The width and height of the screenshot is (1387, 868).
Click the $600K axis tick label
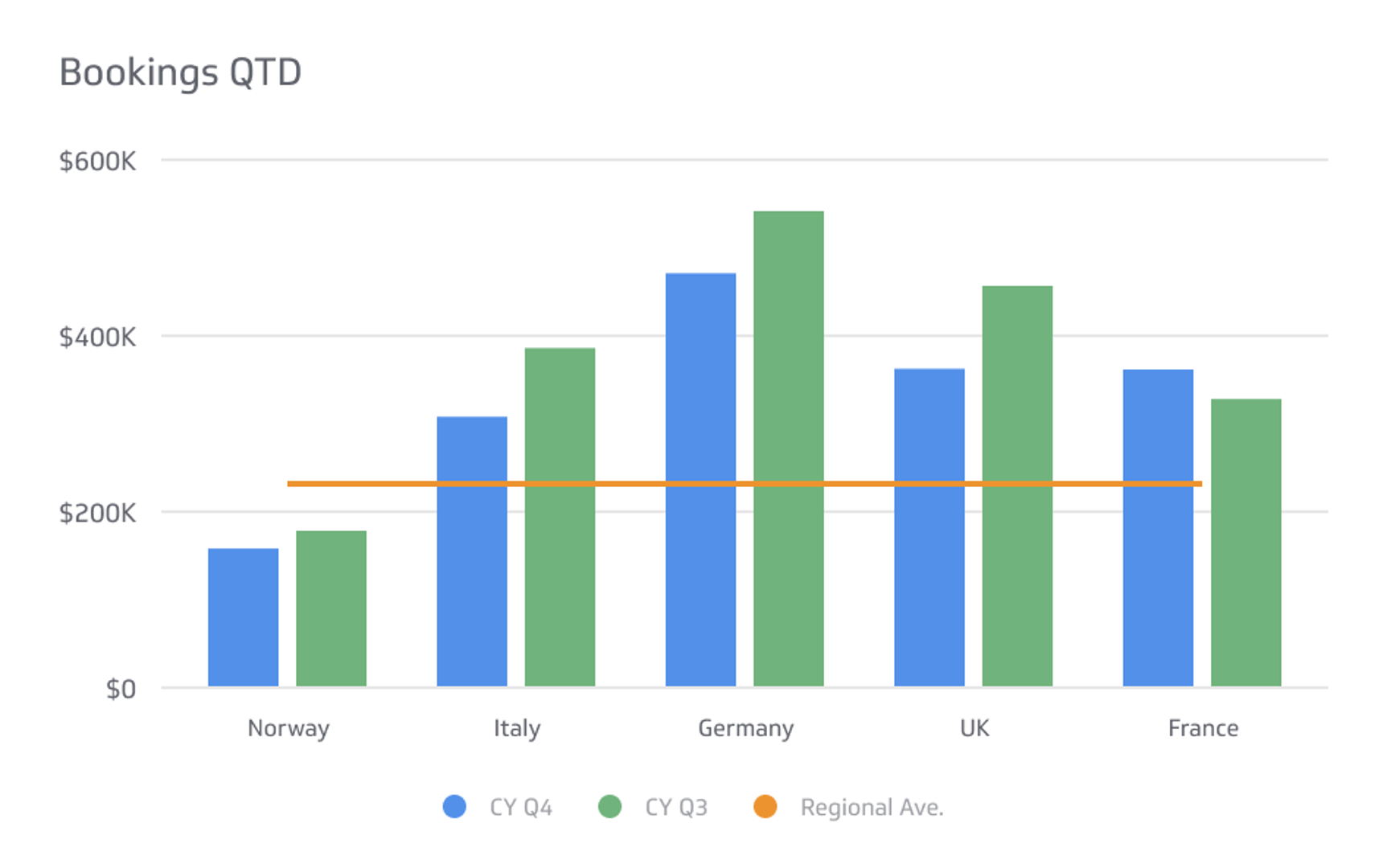[x=97, y=161]
